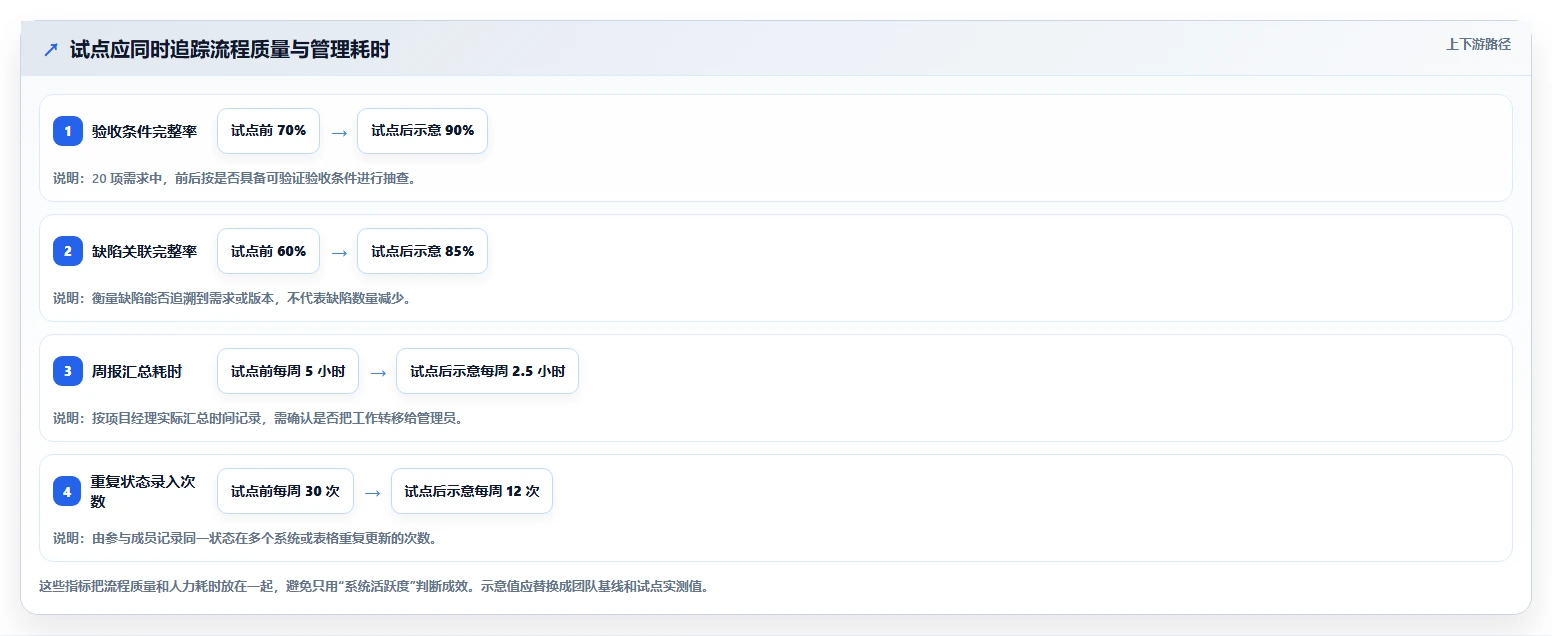1552x636 pixels.
Task: Click the arrow between 30 次 and 12 次
Action: click(373, 492)
